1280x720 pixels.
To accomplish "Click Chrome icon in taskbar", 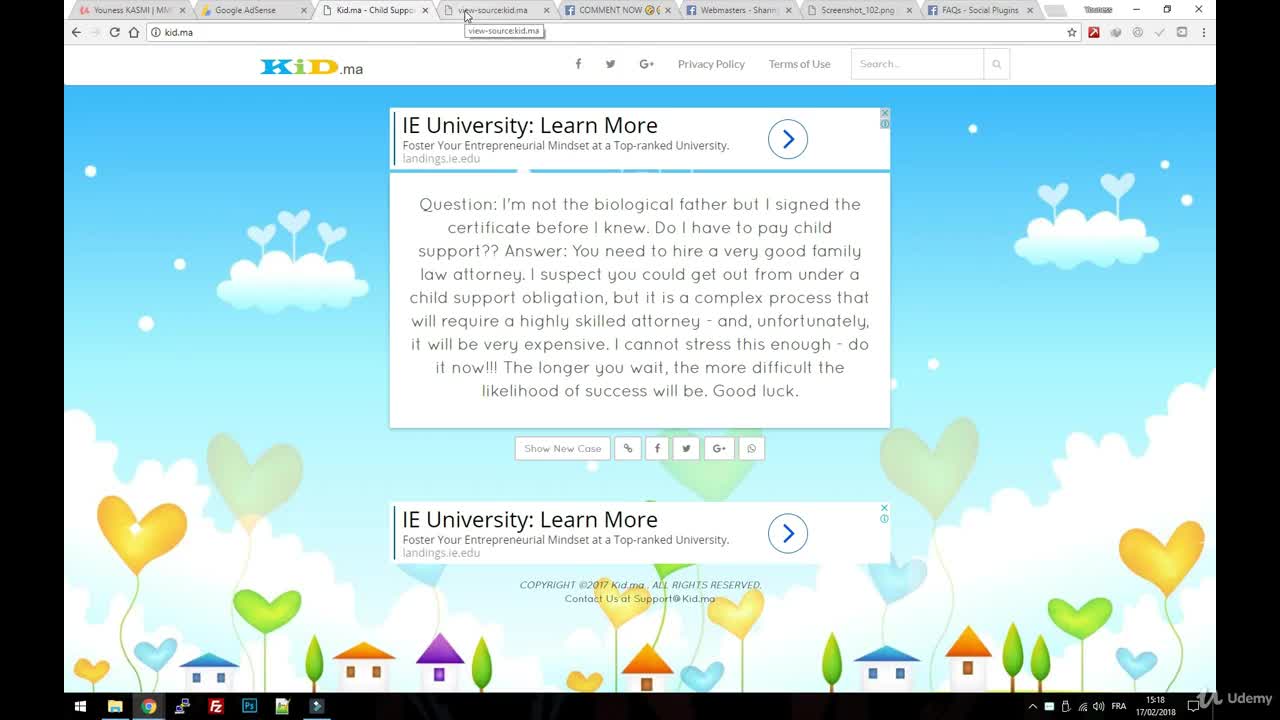I will [x=148, y=706].
